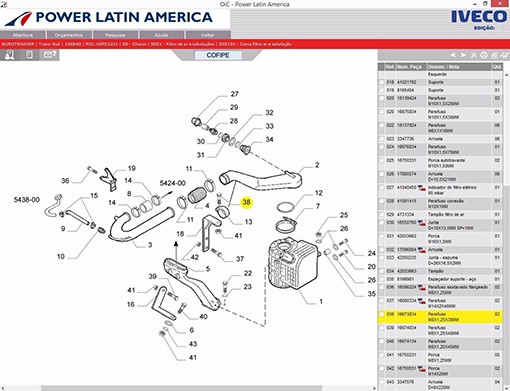
Task: Click the previous page left arrow icon
Action: click(453, 55)
